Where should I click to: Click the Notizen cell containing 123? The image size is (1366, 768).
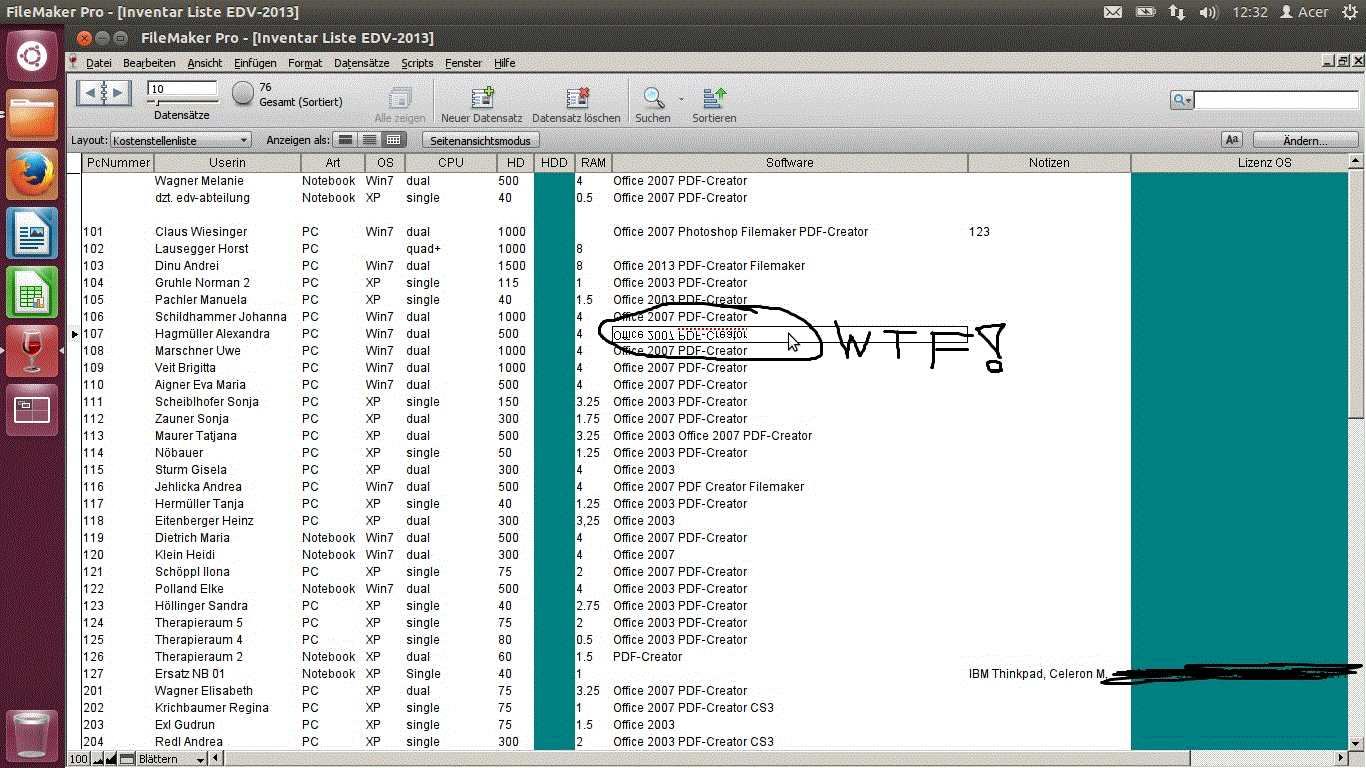click(980, 232)
